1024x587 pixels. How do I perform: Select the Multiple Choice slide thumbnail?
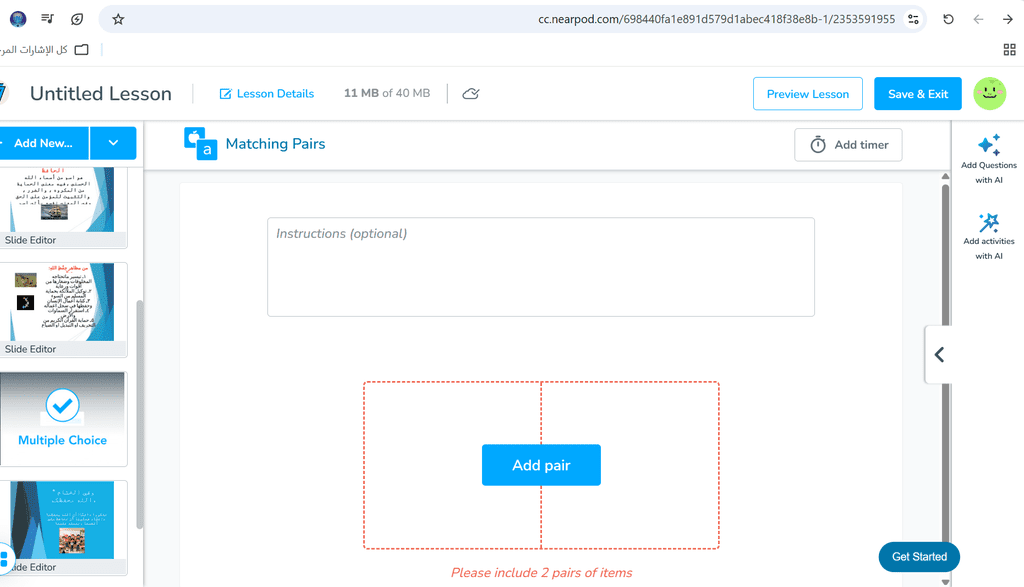click(63, 419)
